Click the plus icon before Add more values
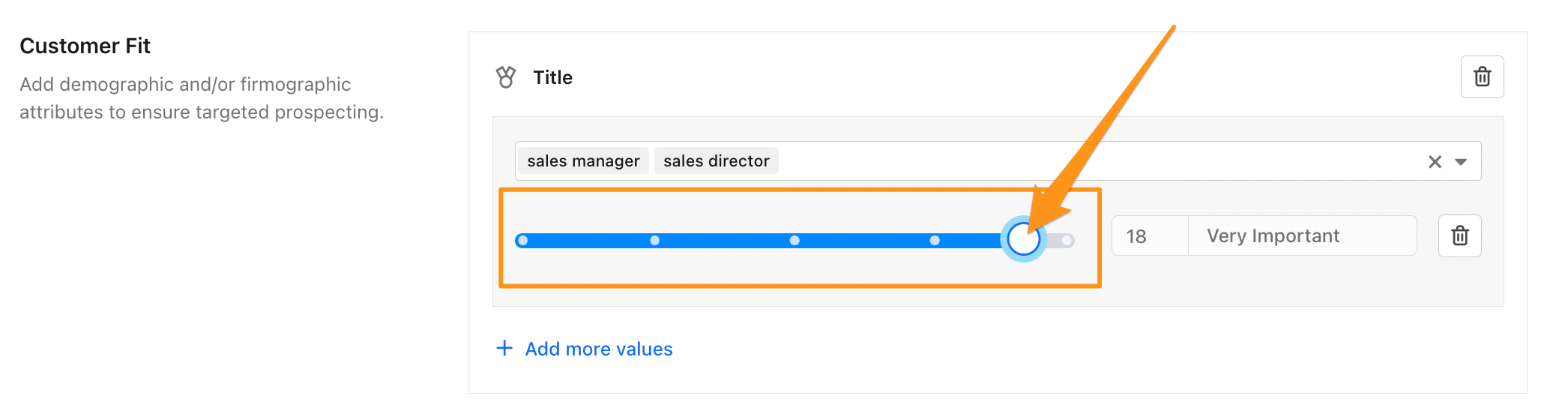 click(504, 348)
